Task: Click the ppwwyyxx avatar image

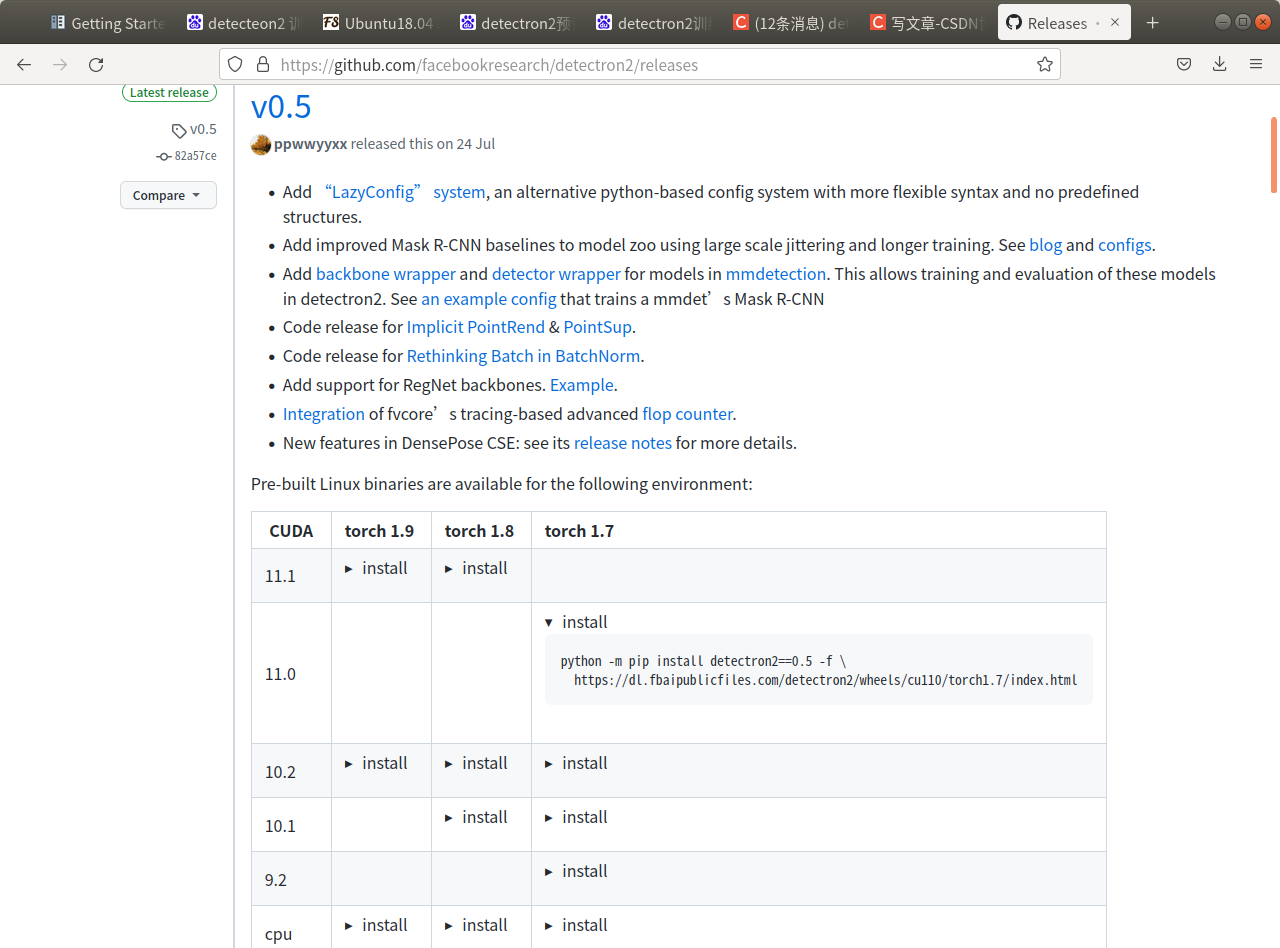Action: coord(261,144)
